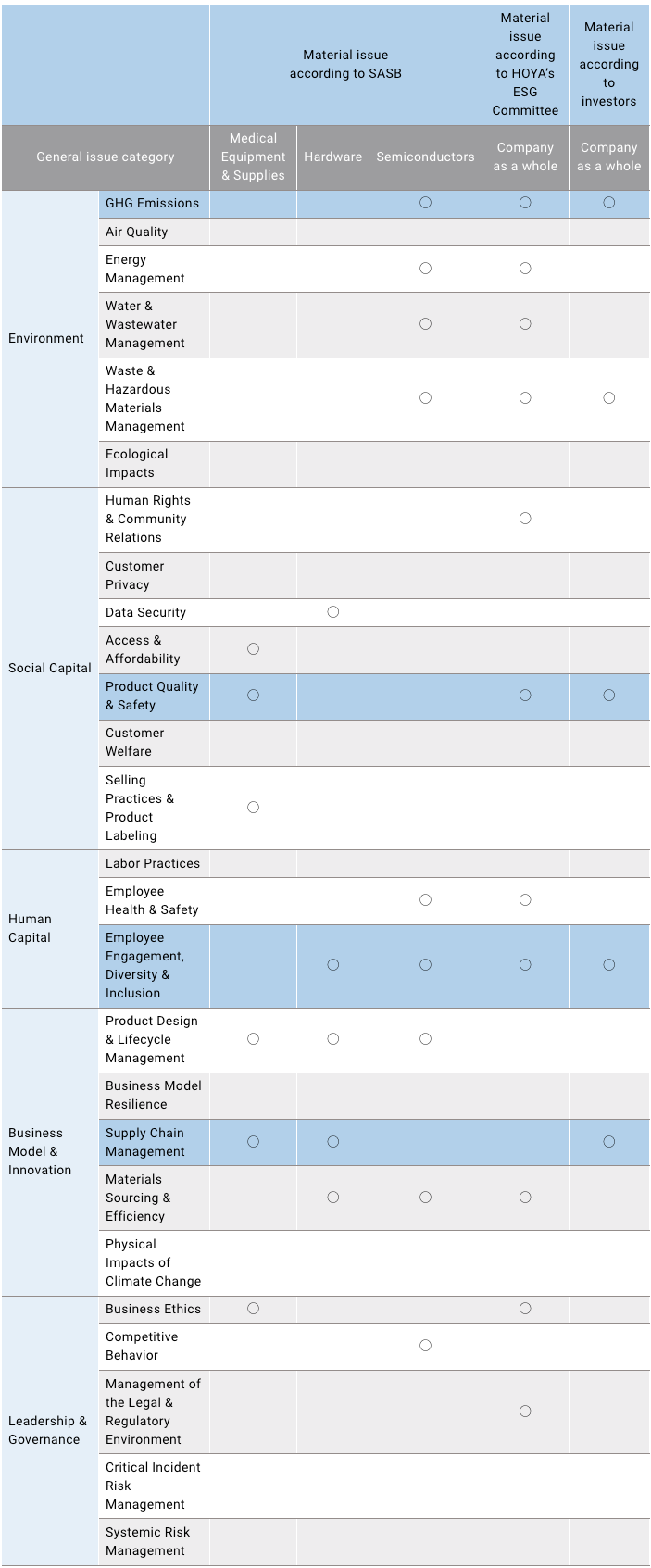This screenshot has width=651, height=1568.
Task: Click Human Rights circle under ESG Committee column
Action: [525, 519]
